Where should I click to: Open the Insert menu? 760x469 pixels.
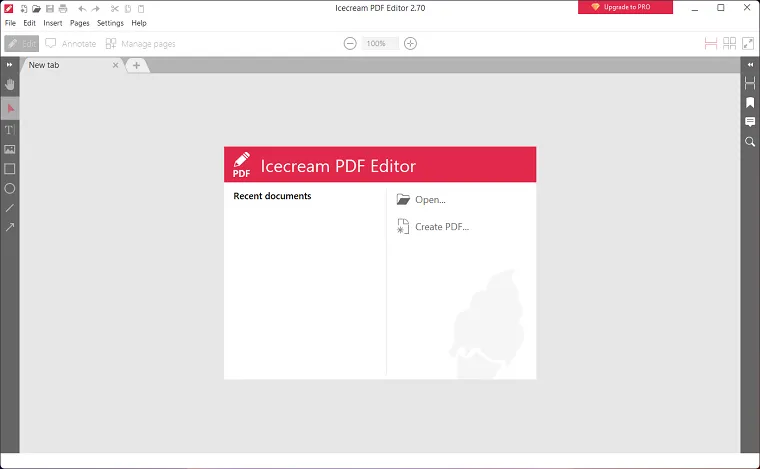tap(53, 23)
